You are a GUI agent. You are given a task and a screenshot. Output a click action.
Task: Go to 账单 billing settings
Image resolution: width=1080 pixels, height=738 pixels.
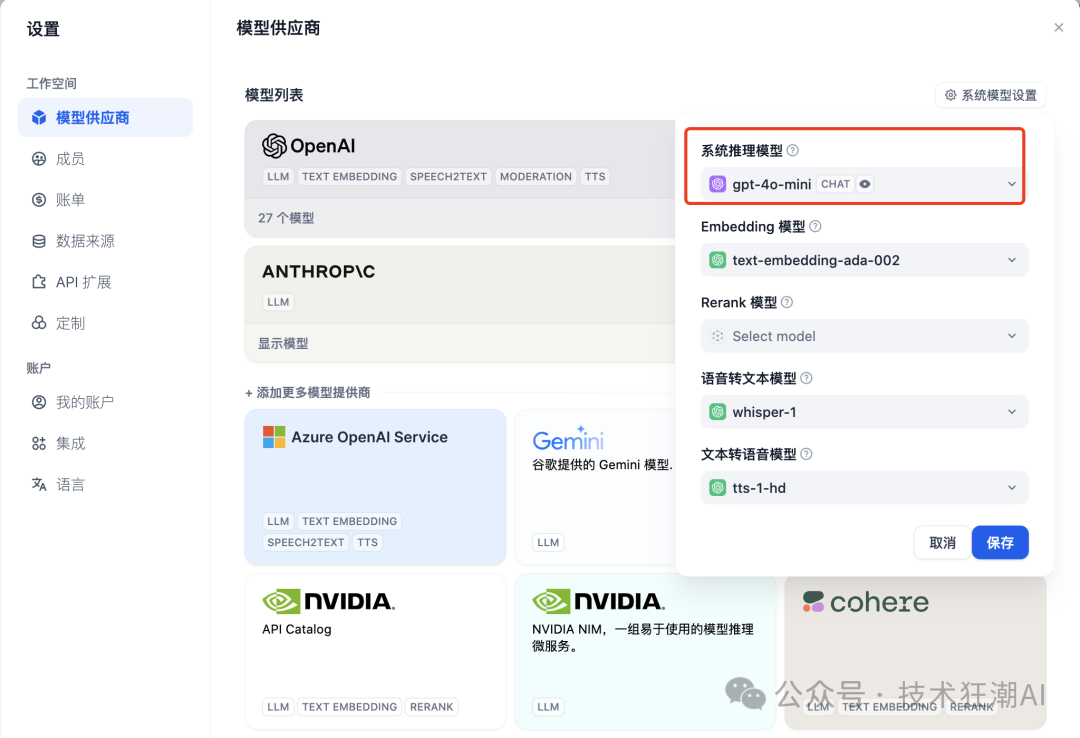pos(70,200)
